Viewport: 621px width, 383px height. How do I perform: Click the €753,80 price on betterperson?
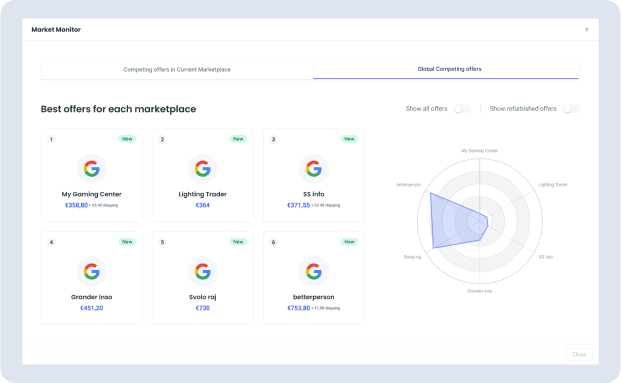299,308
